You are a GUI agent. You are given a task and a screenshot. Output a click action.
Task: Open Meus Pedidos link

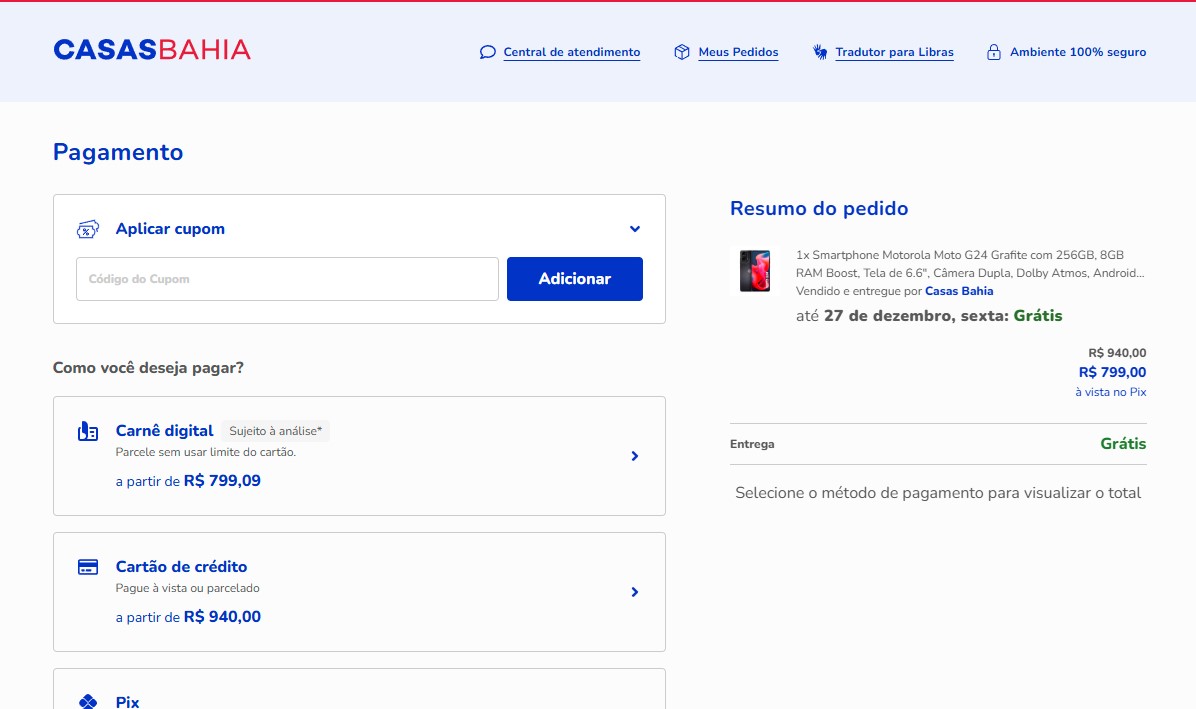coord(738,52)
